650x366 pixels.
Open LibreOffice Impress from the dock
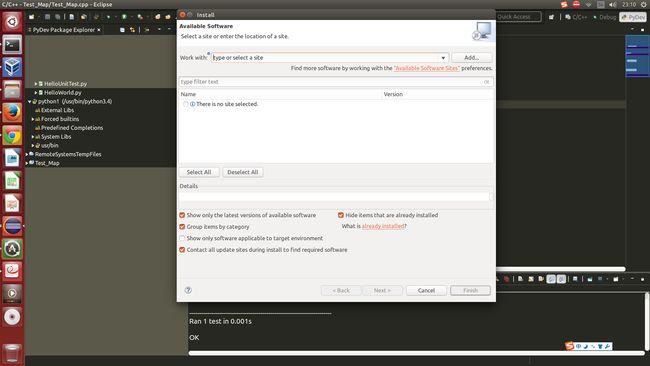pos(12,204)
